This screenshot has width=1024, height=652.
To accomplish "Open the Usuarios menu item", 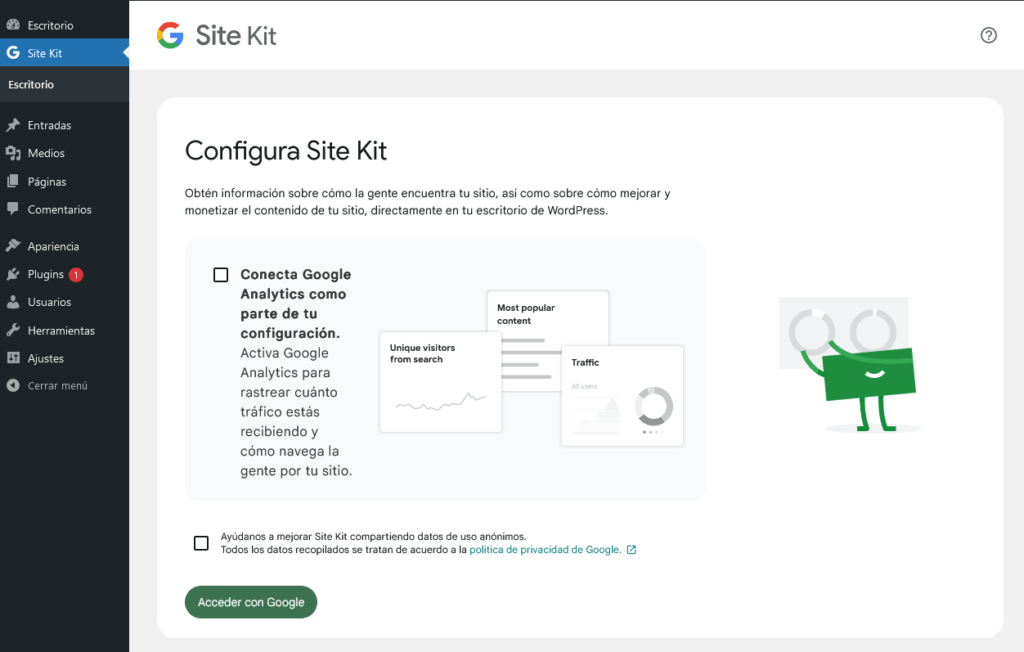I will pyautogui.click(x=65, y=302).
